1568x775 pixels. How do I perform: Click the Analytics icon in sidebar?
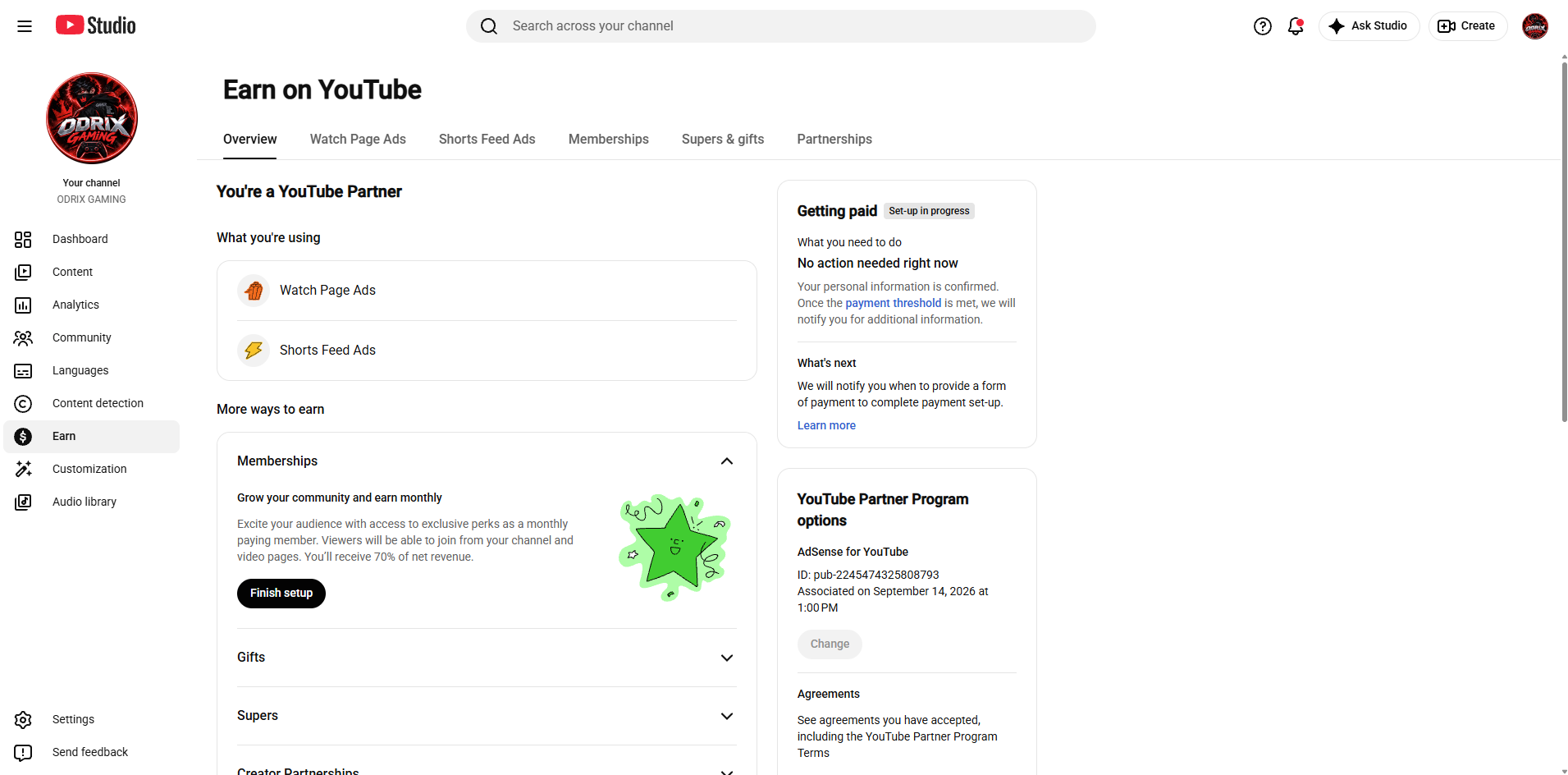[23, 305]
